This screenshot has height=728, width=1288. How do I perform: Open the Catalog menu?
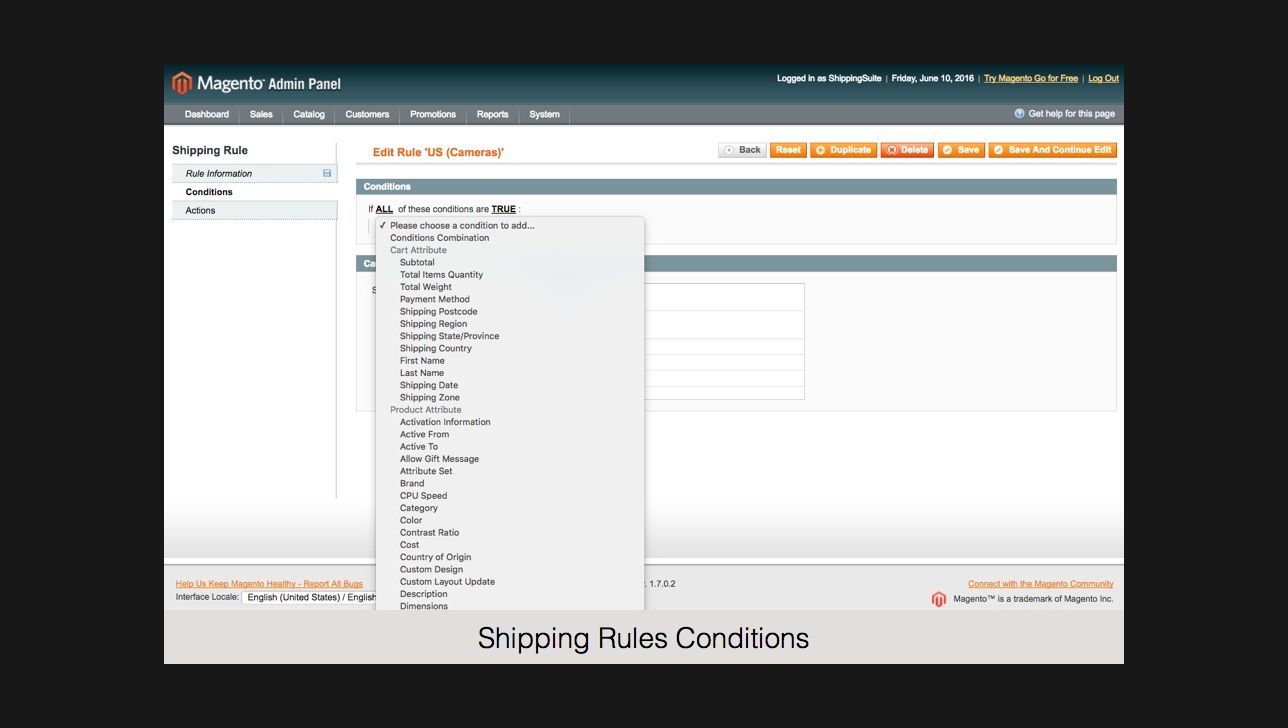tap(309, 115)
